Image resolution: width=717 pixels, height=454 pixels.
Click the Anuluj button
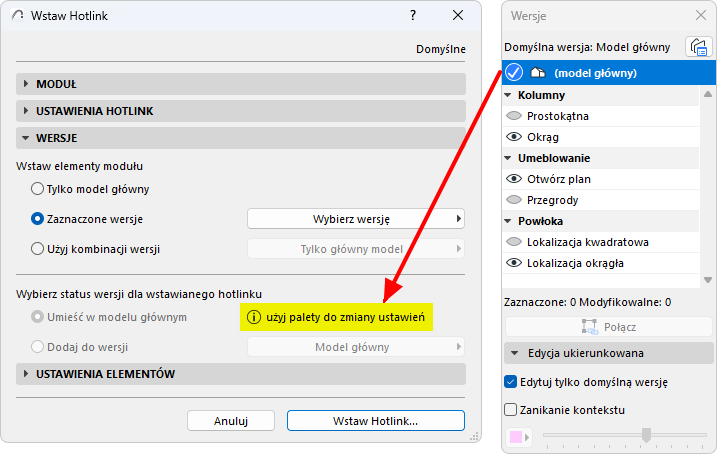pyautogui.click(x=231, y=421)
